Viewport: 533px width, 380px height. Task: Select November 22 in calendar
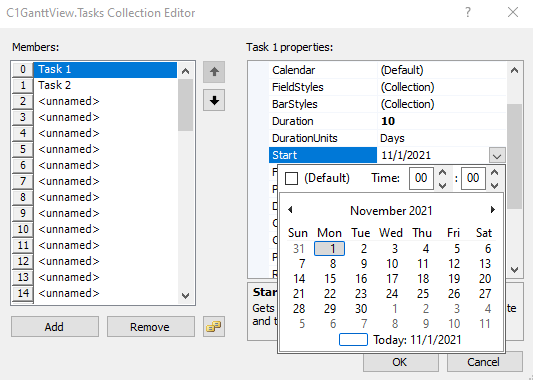click(330, 294)
